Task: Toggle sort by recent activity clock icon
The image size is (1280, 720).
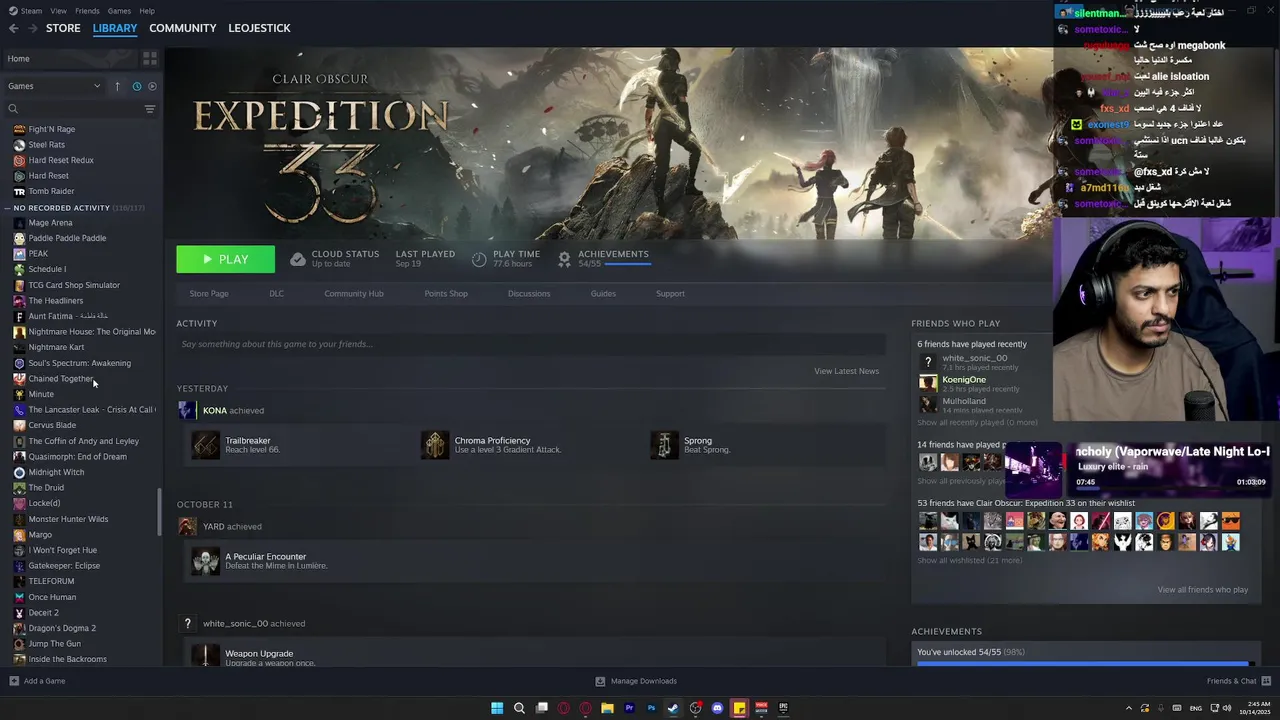Action: click(137, 86)
